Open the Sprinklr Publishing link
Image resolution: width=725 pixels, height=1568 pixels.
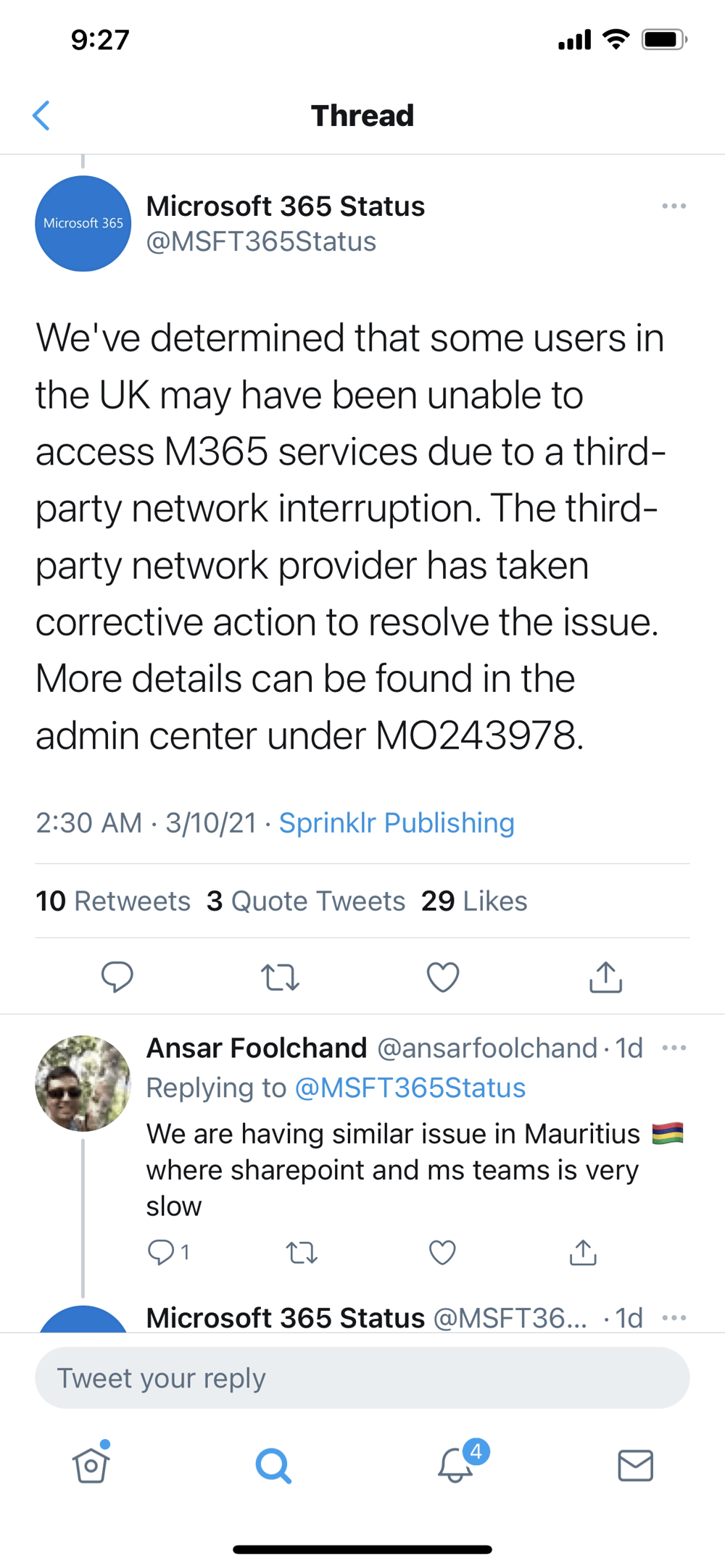coord(397,823)
